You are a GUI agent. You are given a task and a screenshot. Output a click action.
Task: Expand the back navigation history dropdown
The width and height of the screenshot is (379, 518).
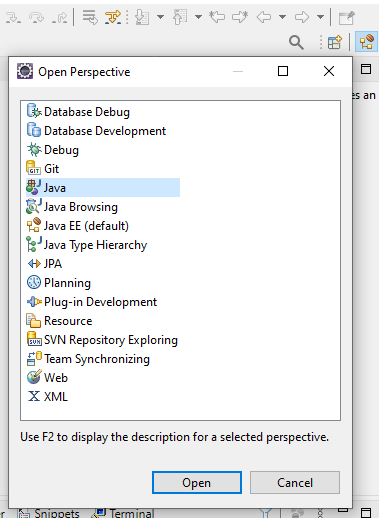coord(282,17)
